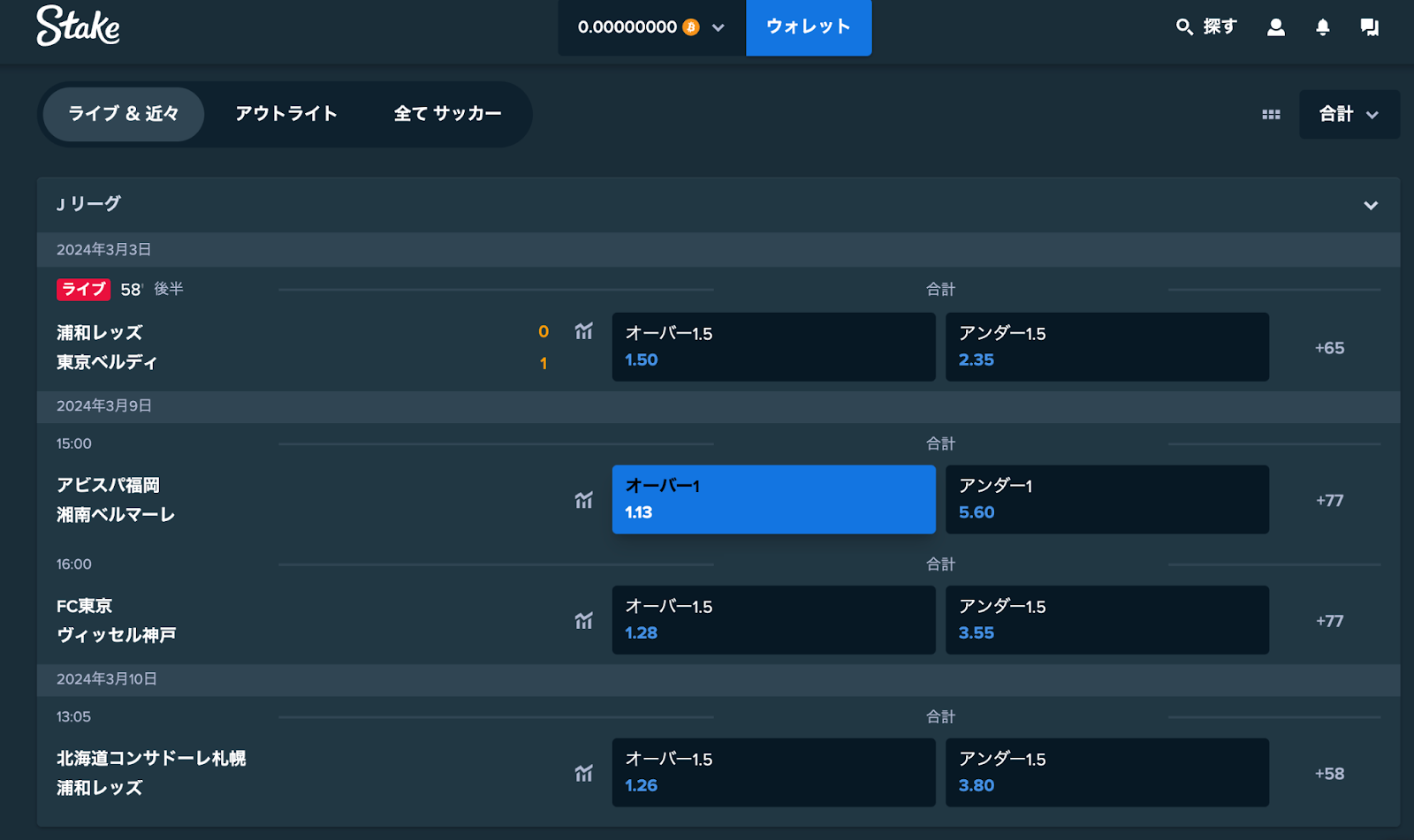Show +65 more markets

pyautogui.click(x=1329, y=348)
